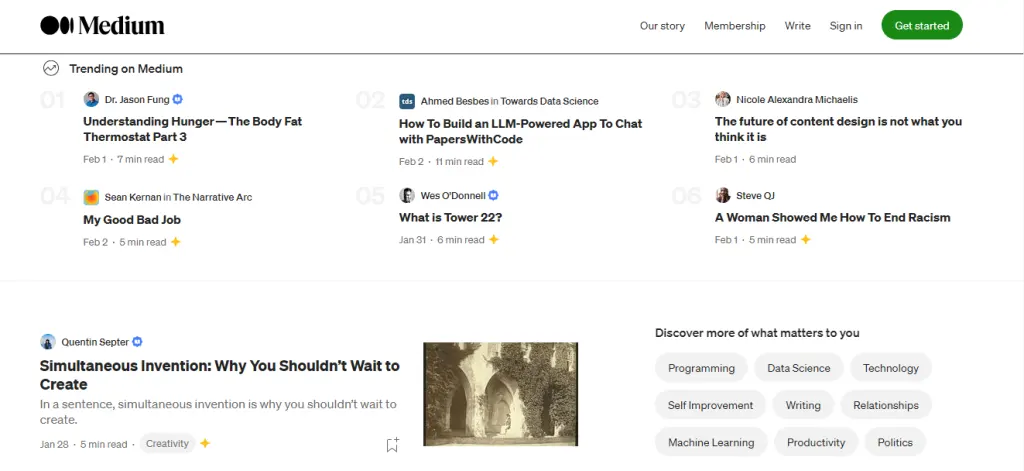Select the Programming topic chip
The image size is (1024, 471).
click(701, 368)
